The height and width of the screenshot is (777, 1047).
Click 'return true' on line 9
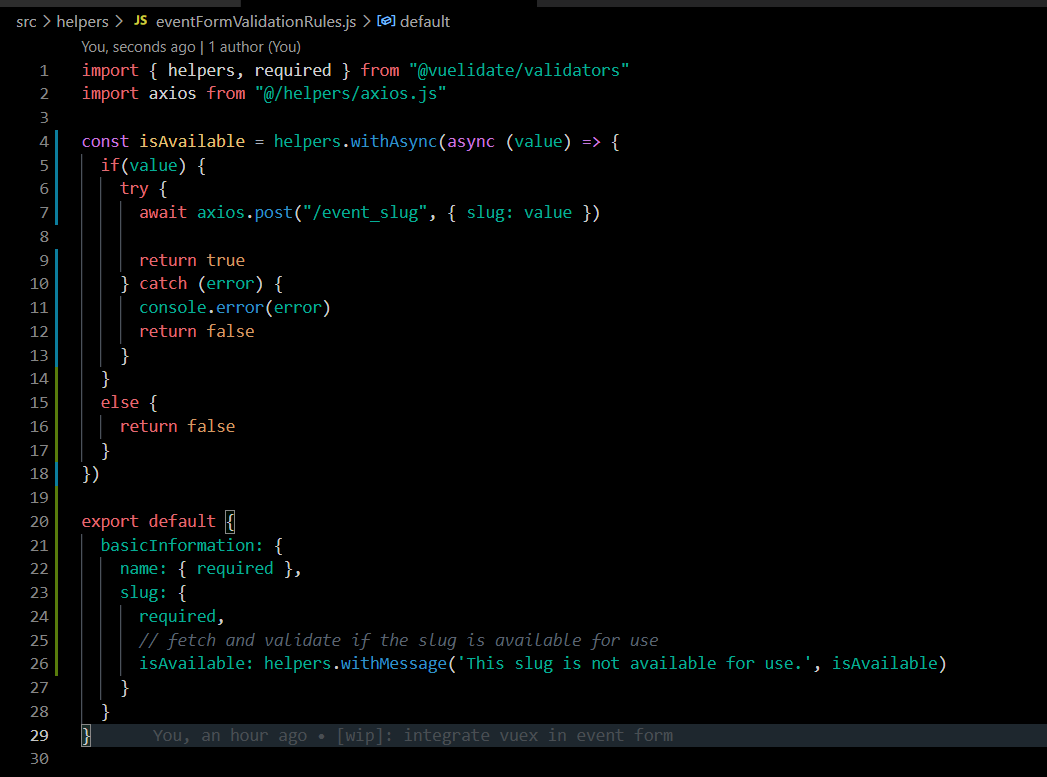click(x=192, y=260)
